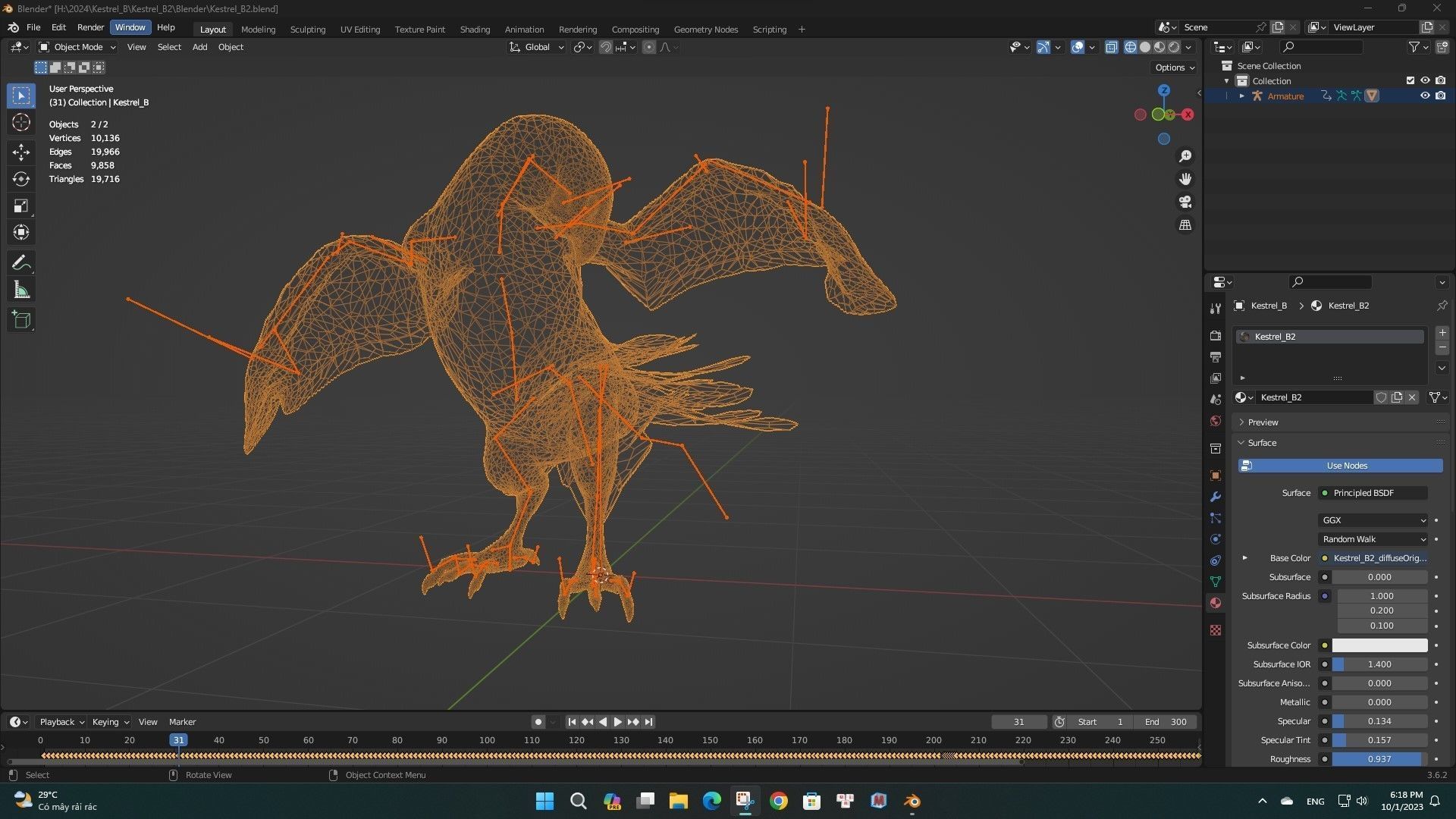Select the Measure tool
The height and width of the screenshot is (819, 1456).
[21, 290]
